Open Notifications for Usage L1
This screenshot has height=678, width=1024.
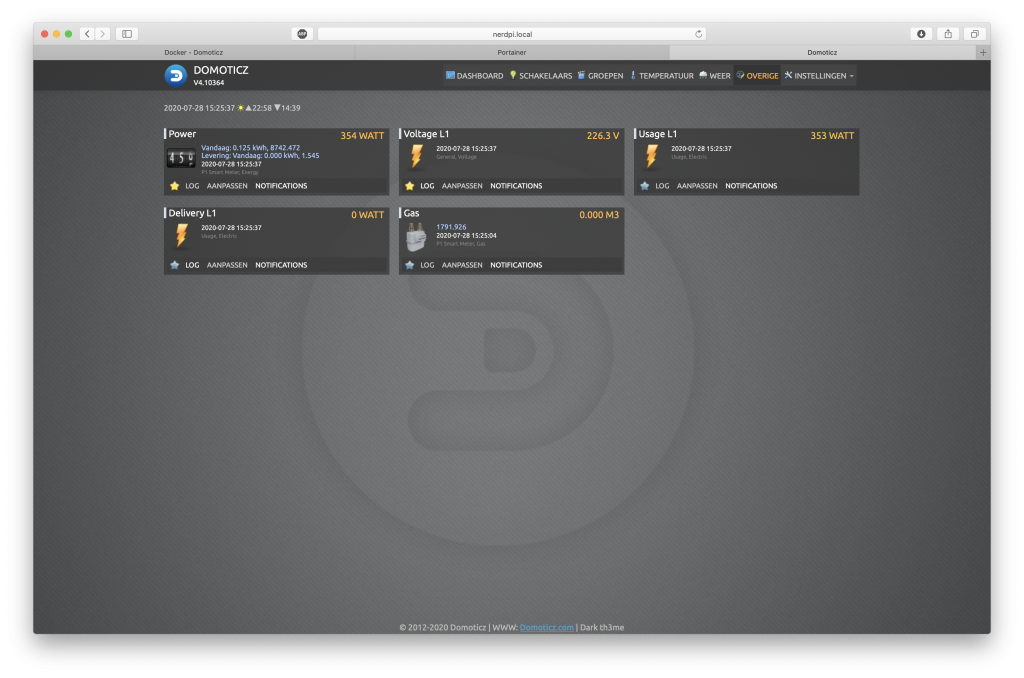[x=751, y=186]
